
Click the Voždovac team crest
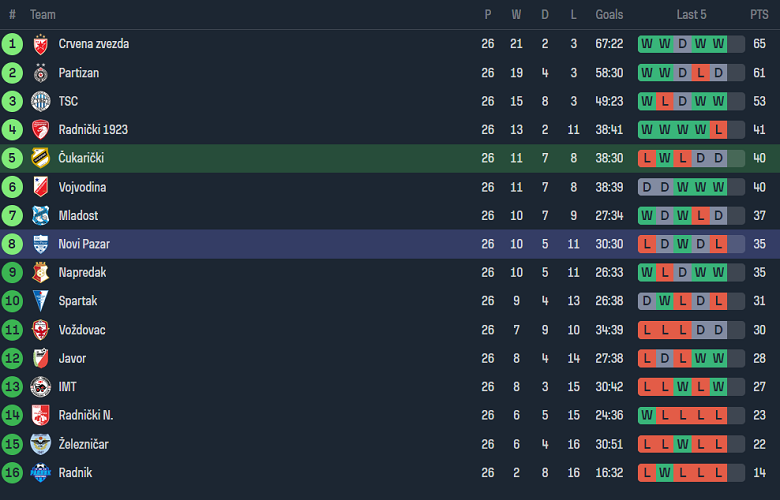pyautogui.click(x=41, y=330)
